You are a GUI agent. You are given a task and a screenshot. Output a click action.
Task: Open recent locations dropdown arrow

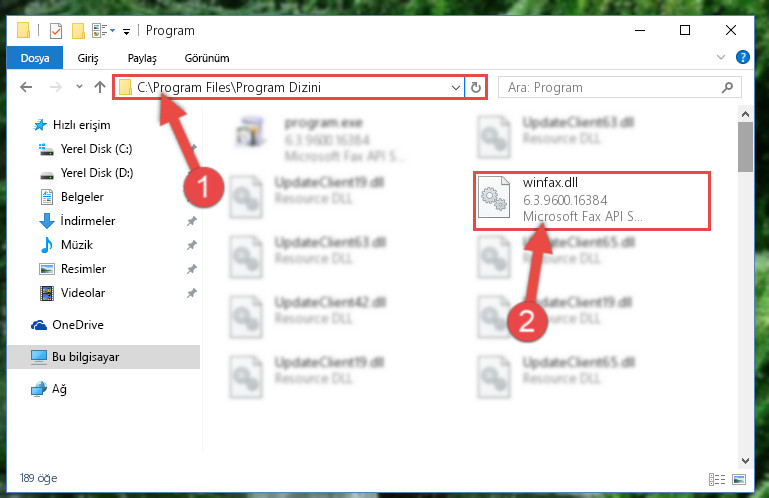click(79, 87)
